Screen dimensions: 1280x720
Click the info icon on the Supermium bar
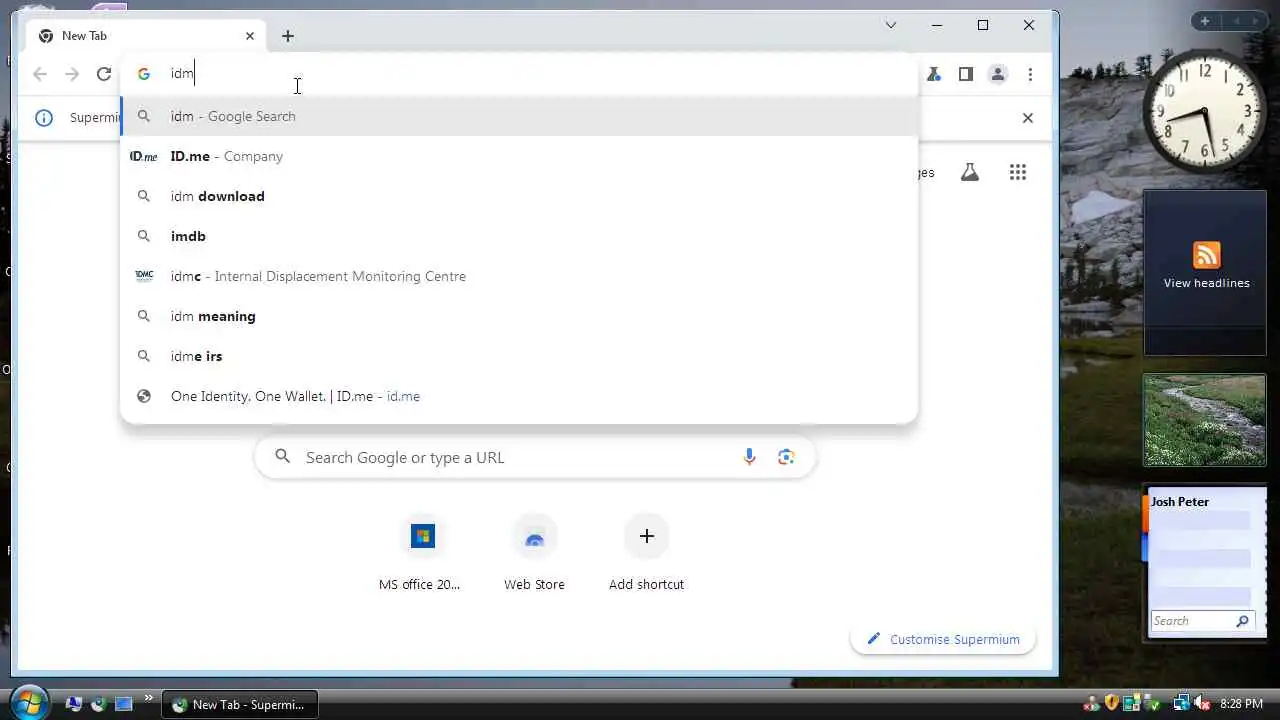point(44,118)
